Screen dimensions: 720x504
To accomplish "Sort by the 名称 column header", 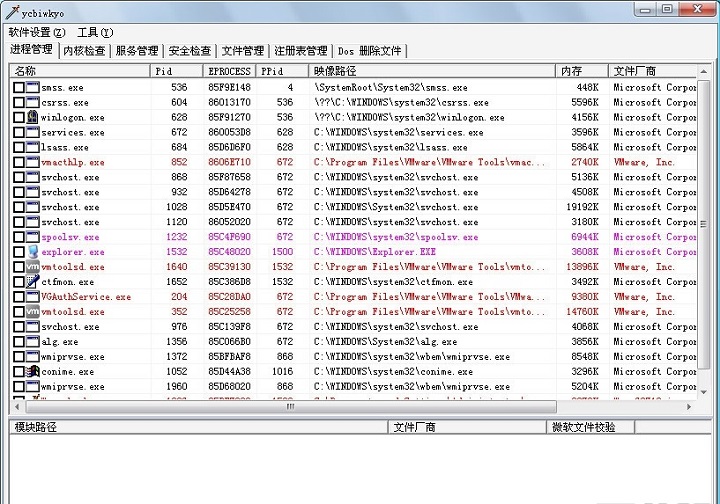I will [x=80, y=71].
